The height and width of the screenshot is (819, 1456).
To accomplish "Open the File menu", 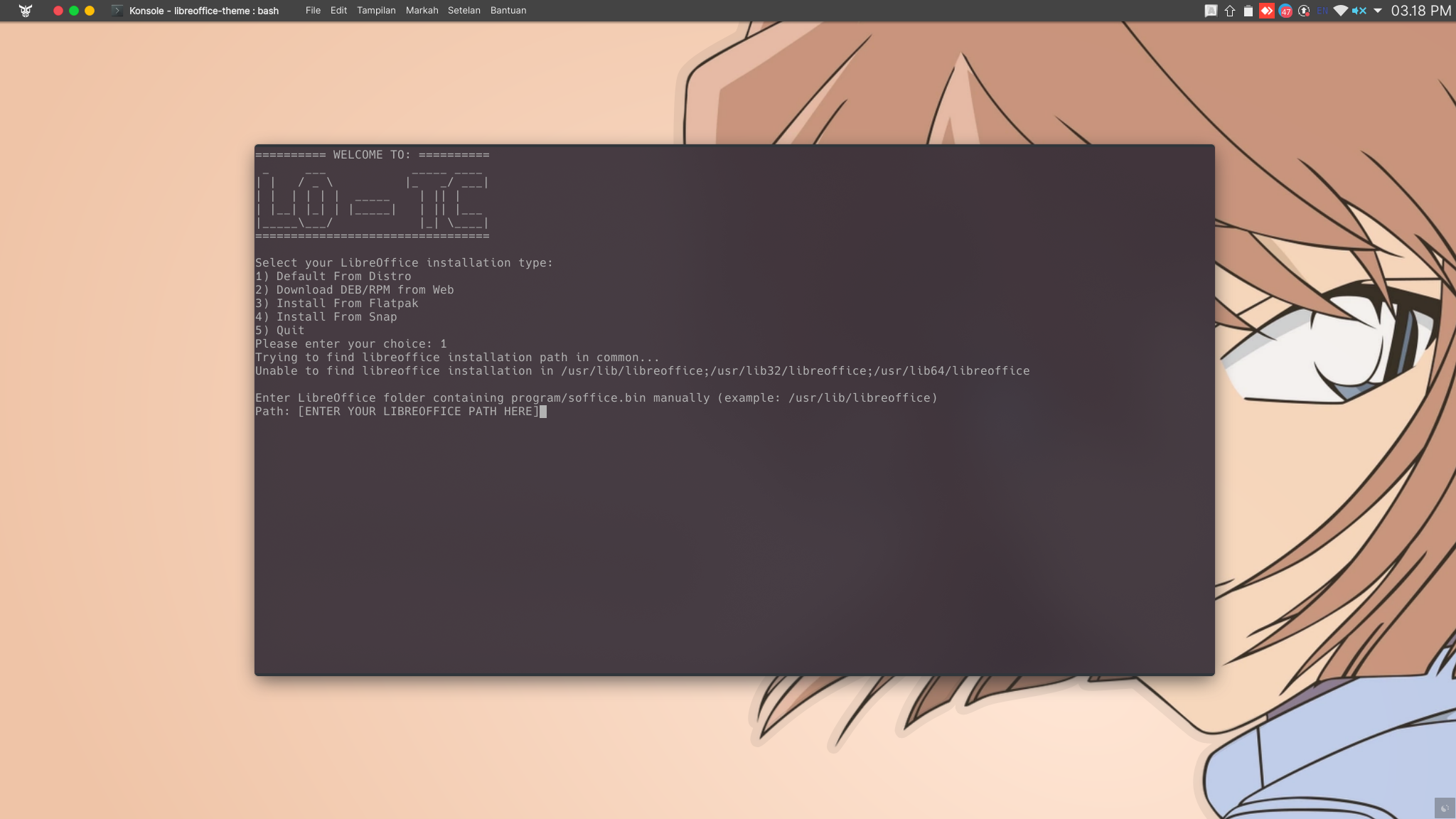I will click(x=313, y=11).
